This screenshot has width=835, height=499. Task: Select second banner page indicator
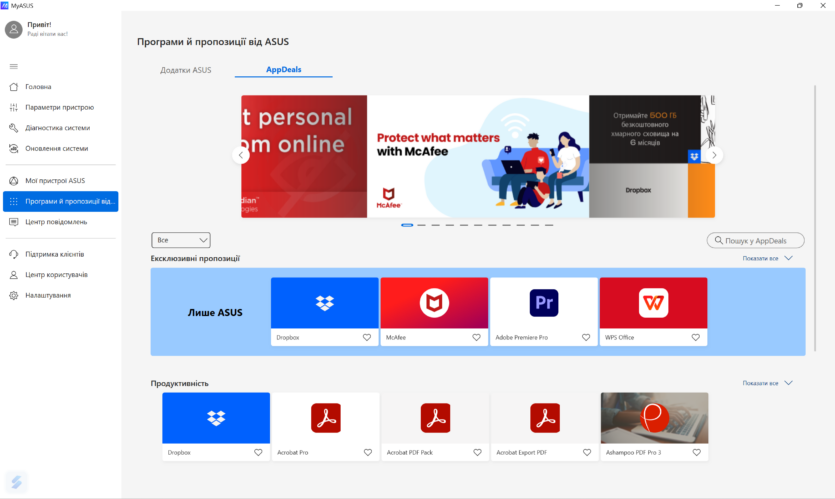click(421, 225)
